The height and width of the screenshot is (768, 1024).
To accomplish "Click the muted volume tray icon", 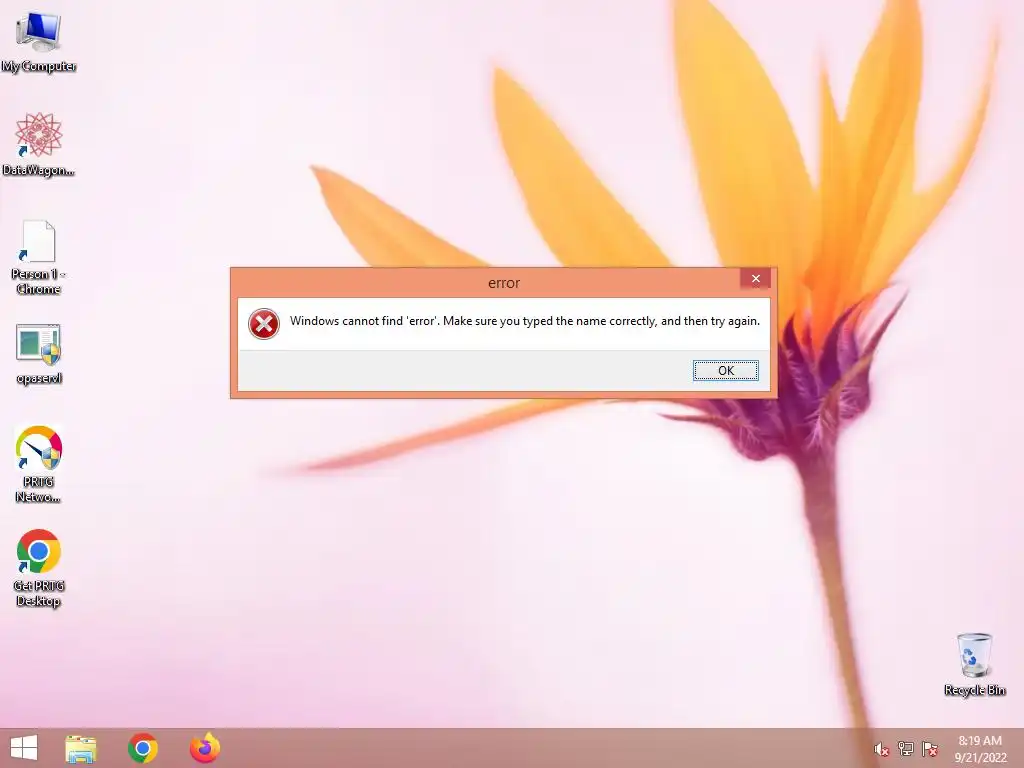I will coord(881,749).
